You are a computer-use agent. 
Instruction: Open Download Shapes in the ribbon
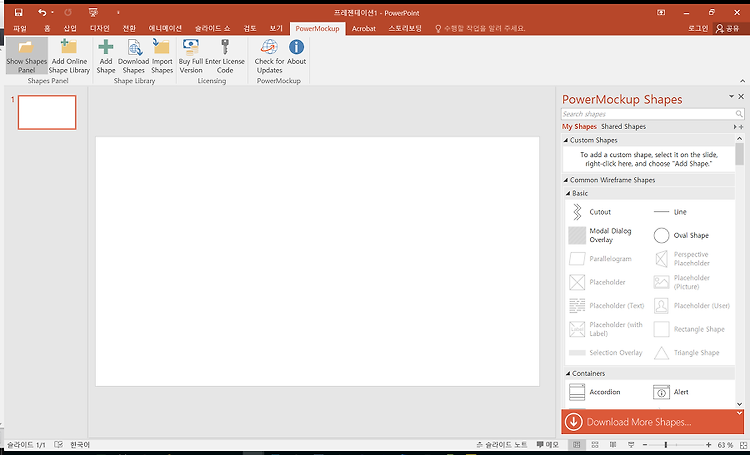tap(133, 56)
